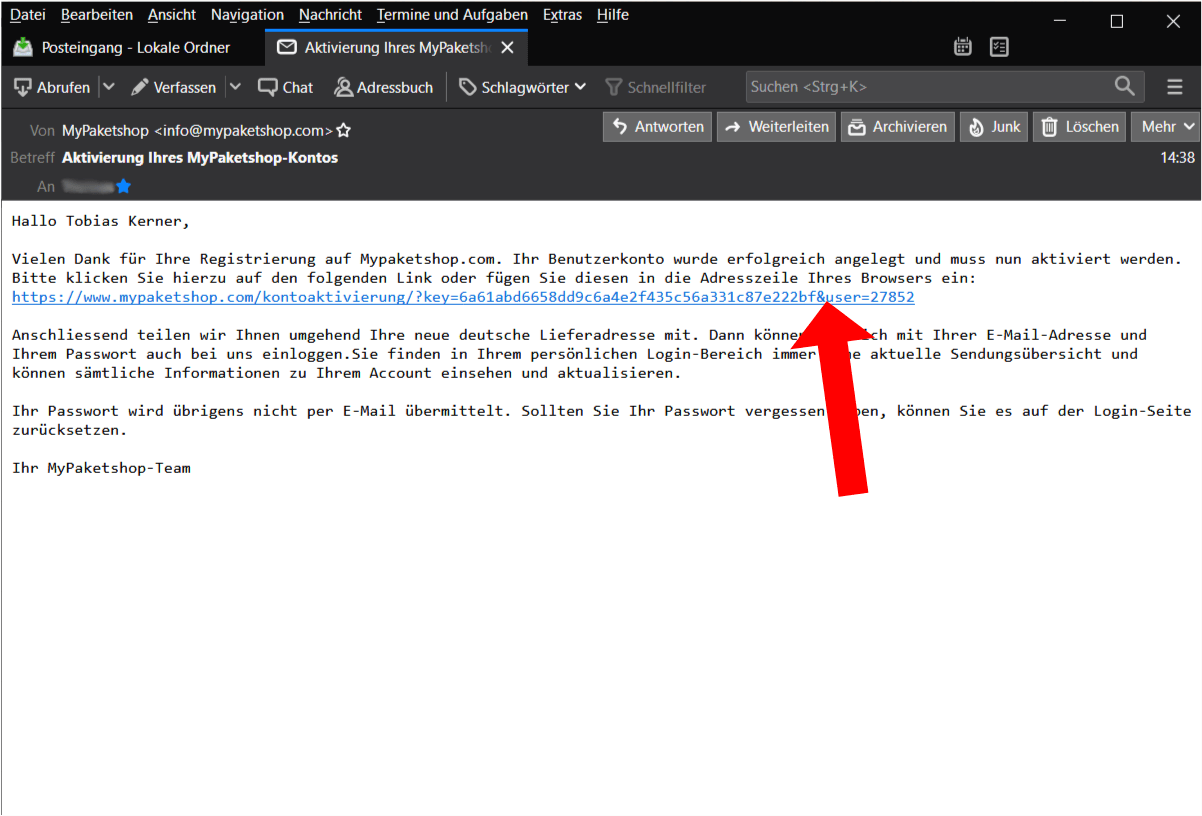
Task: Open the hamburger application menu
Action: tap(1175, 87)
